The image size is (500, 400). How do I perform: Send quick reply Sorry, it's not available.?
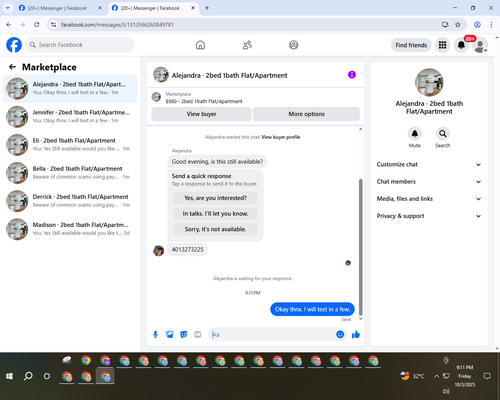(x=215, y=229)
